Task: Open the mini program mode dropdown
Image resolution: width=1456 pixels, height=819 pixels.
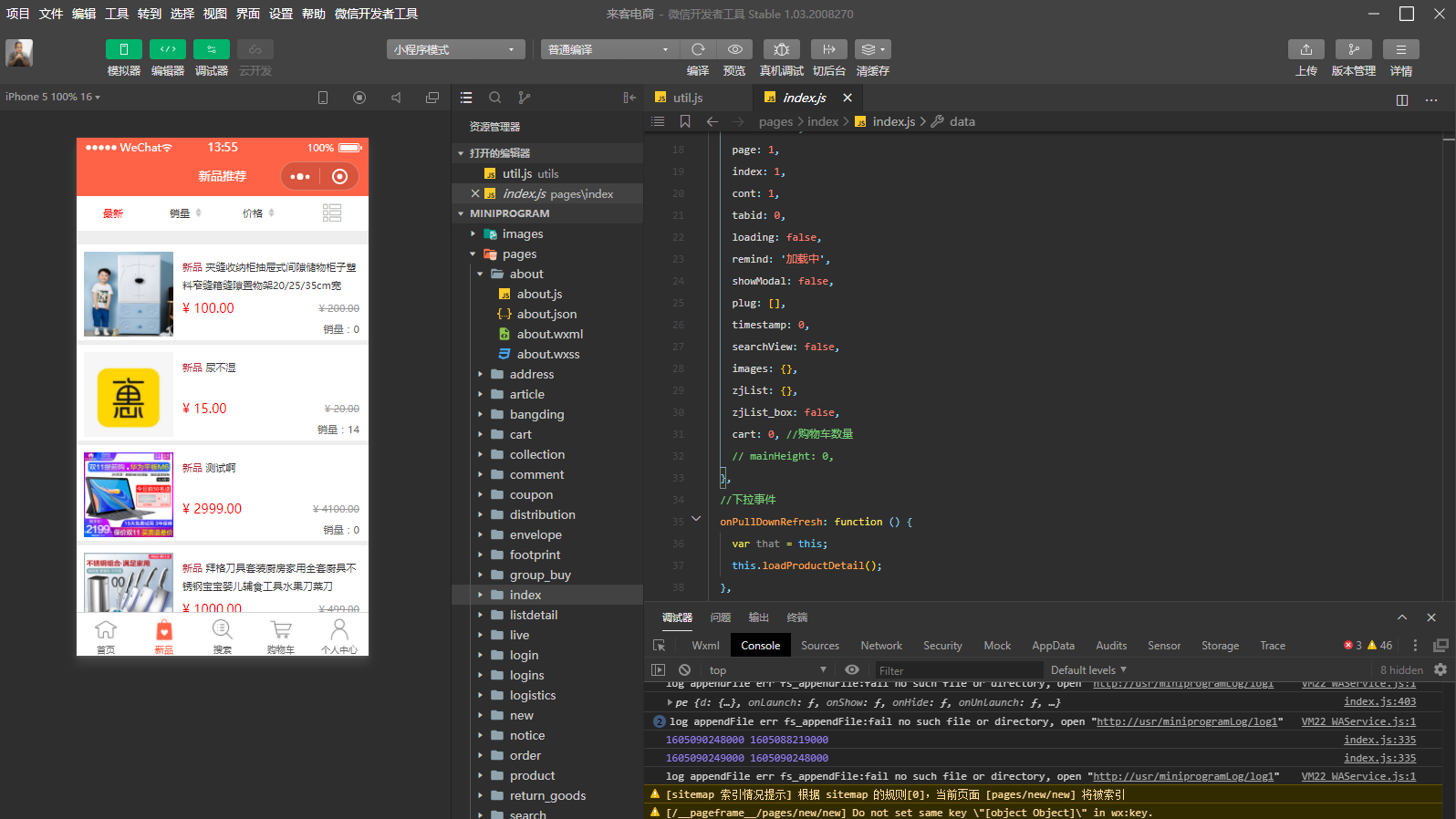Action: point(454,49)
